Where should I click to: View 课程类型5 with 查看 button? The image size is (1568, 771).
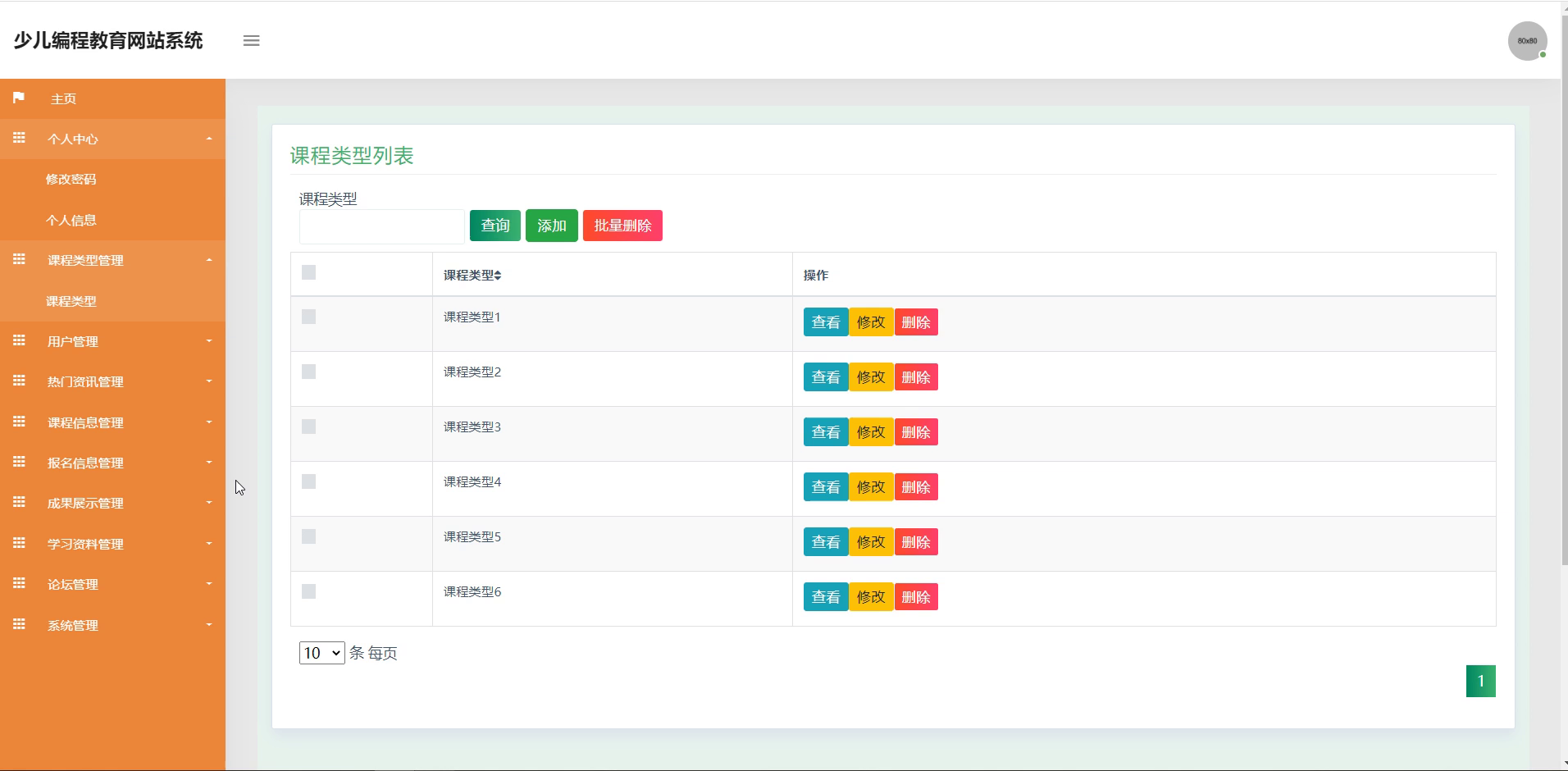click(x=826, y=542)
